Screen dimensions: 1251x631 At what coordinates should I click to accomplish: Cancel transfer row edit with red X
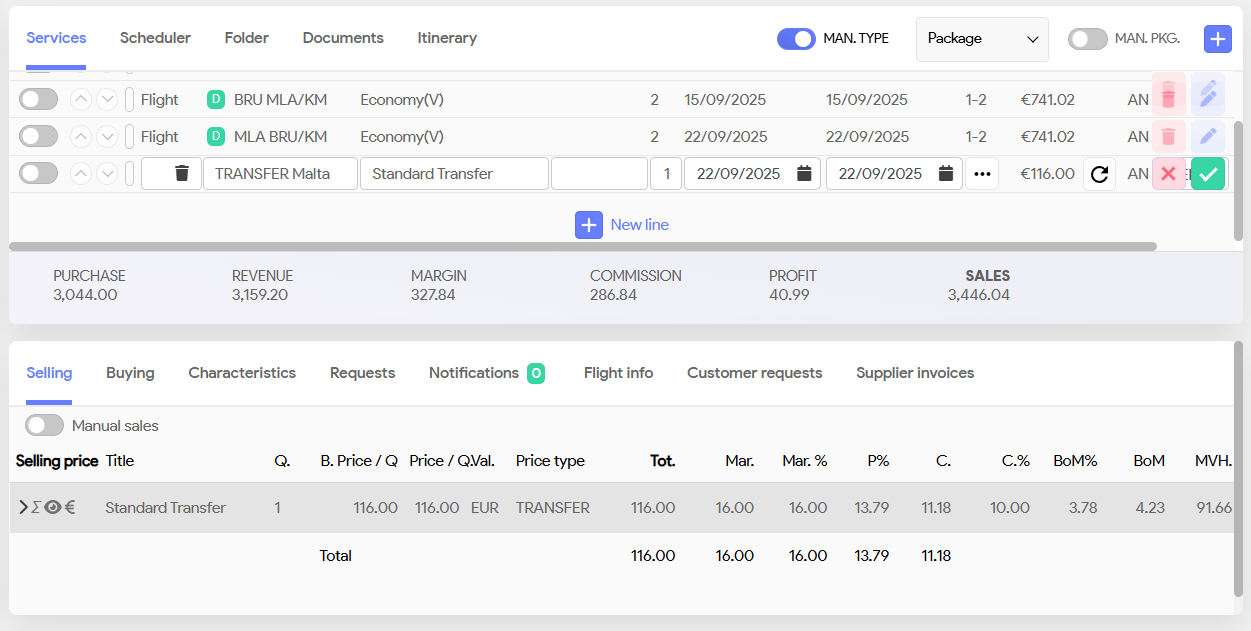point(1168,174)
